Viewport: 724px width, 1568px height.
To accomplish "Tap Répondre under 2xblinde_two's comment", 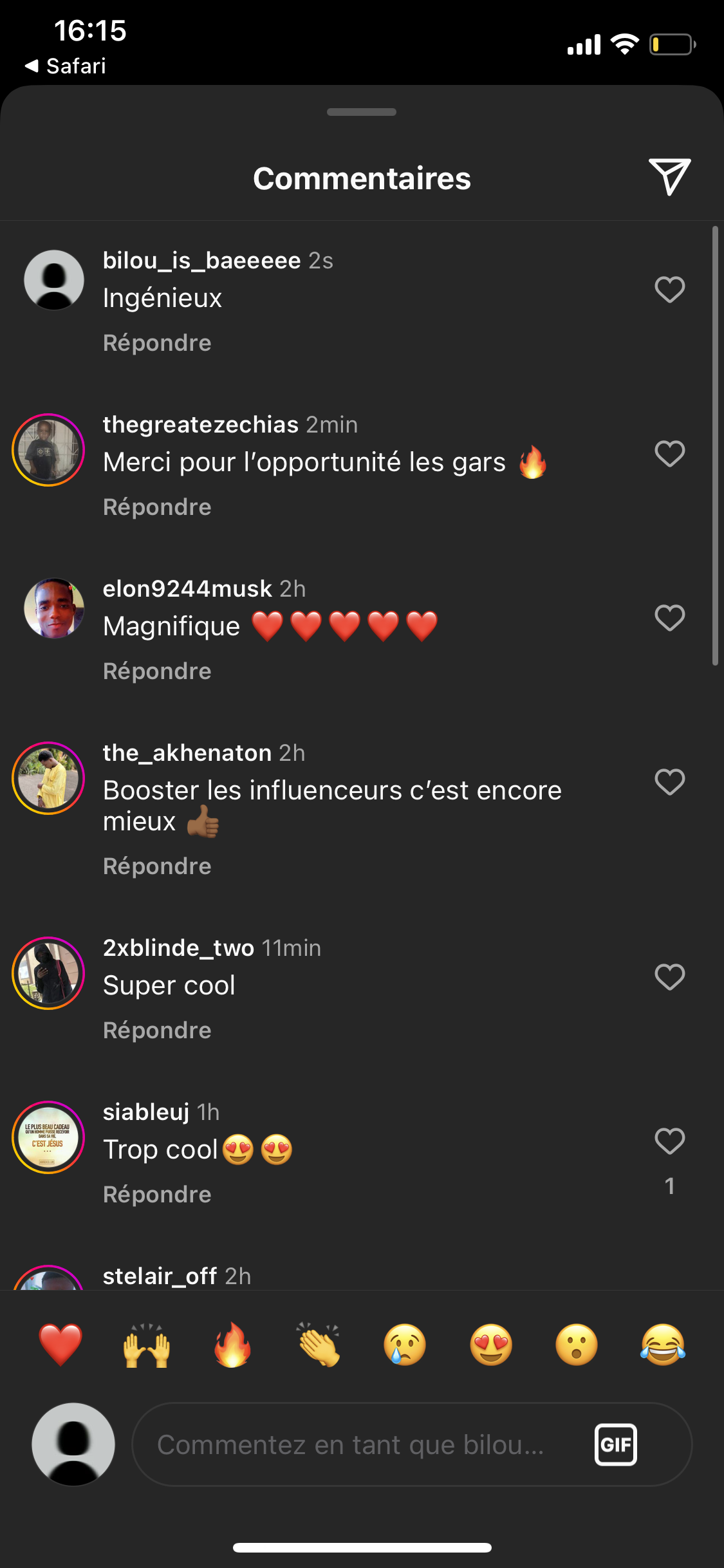I will coord(157,1031).
